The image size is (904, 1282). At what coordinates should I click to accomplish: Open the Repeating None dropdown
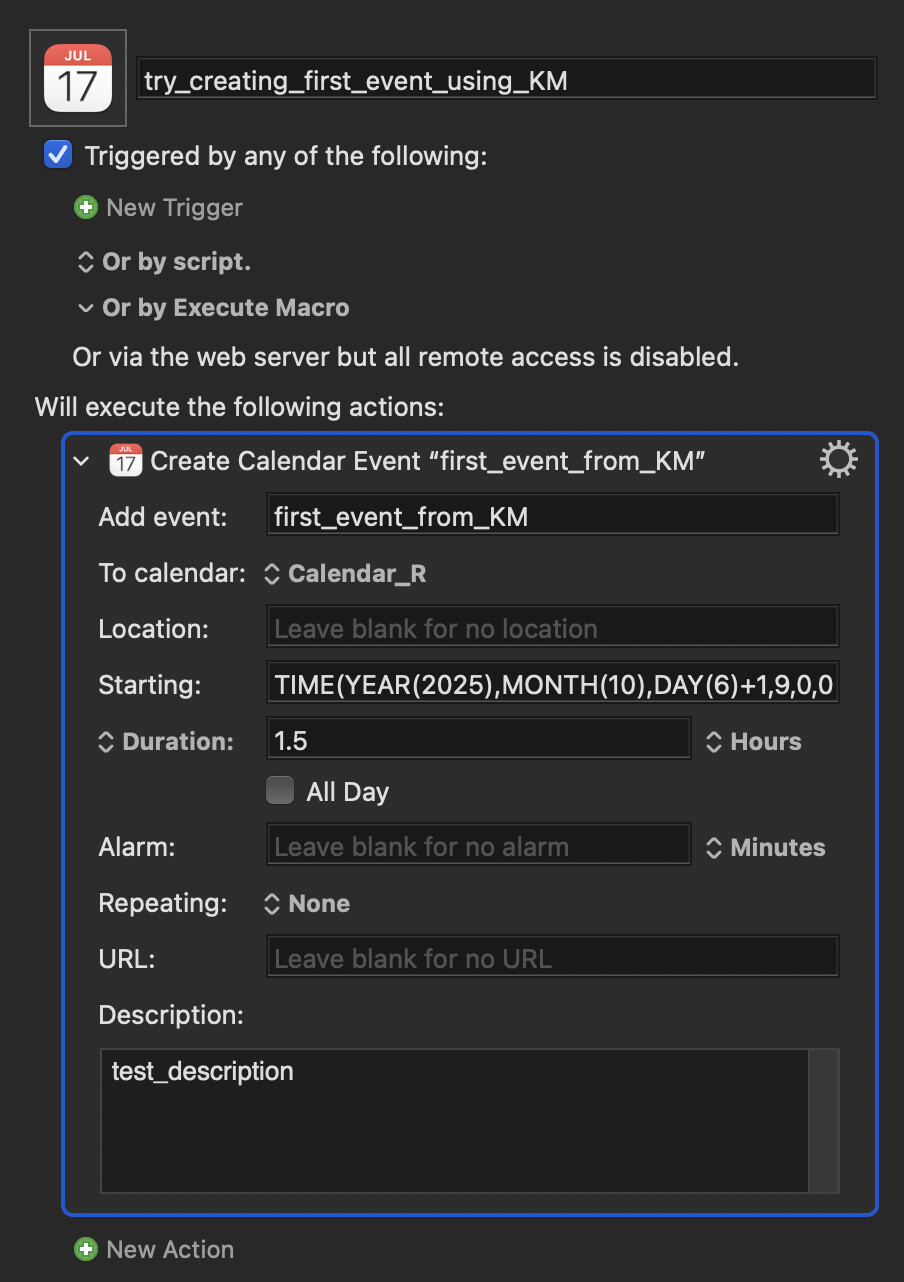[306, 904]
